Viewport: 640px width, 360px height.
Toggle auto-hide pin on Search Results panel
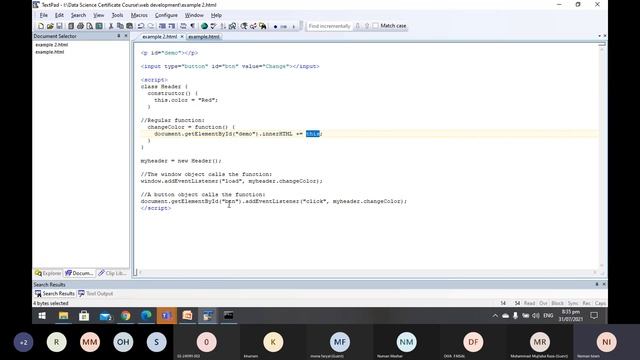tap(597, 284)
